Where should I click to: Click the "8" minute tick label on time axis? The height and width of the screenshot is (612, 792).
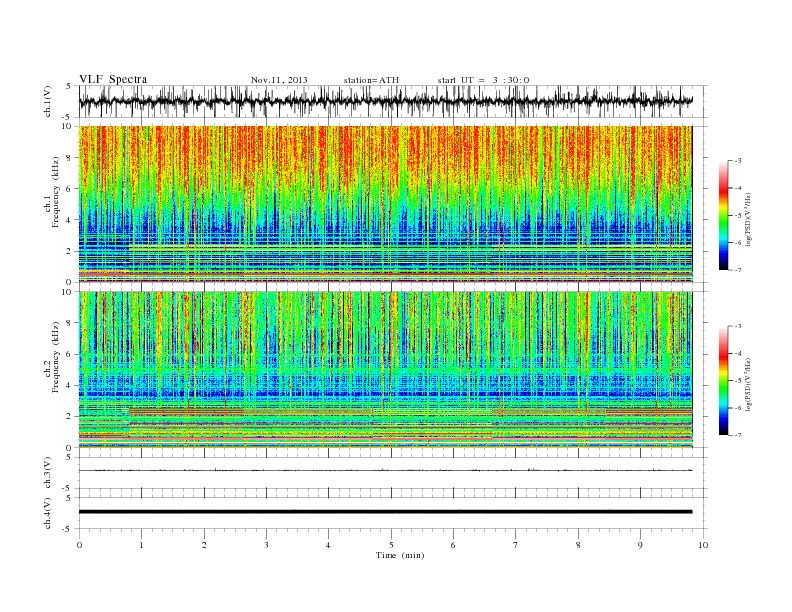pos(578,545)
